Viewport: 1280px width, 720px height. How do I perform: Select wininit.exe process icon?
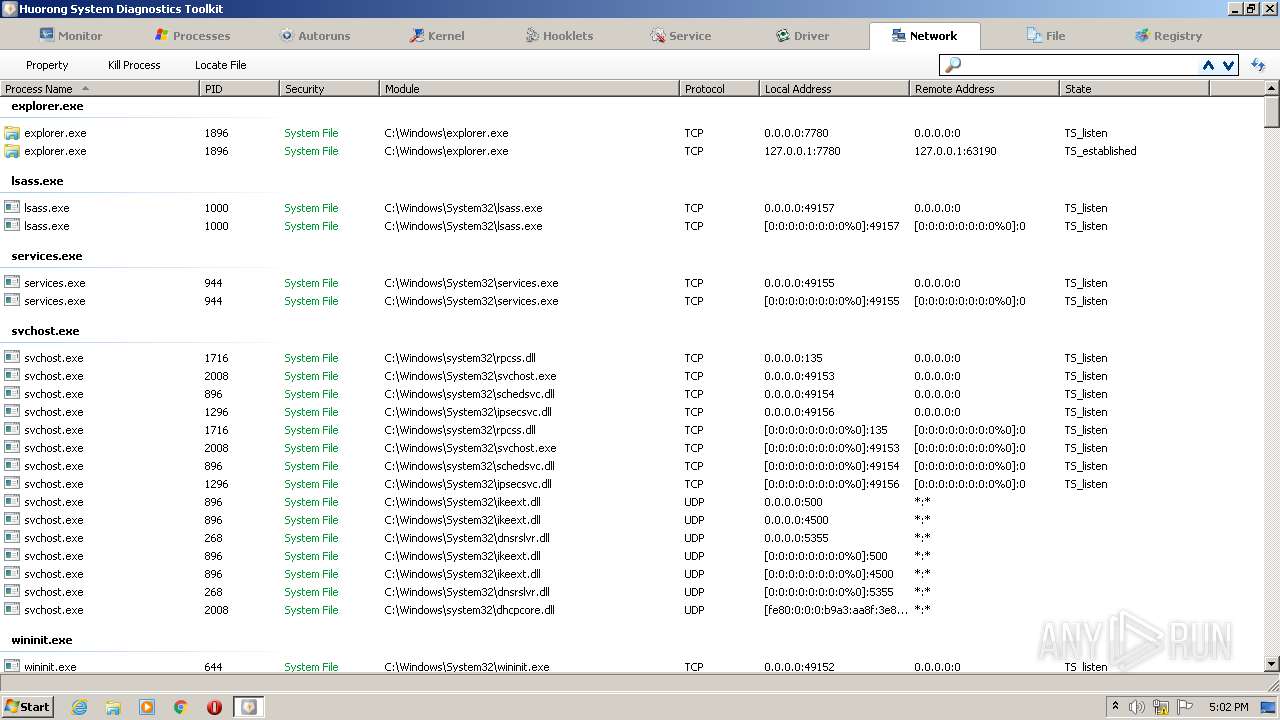point(12,666)
